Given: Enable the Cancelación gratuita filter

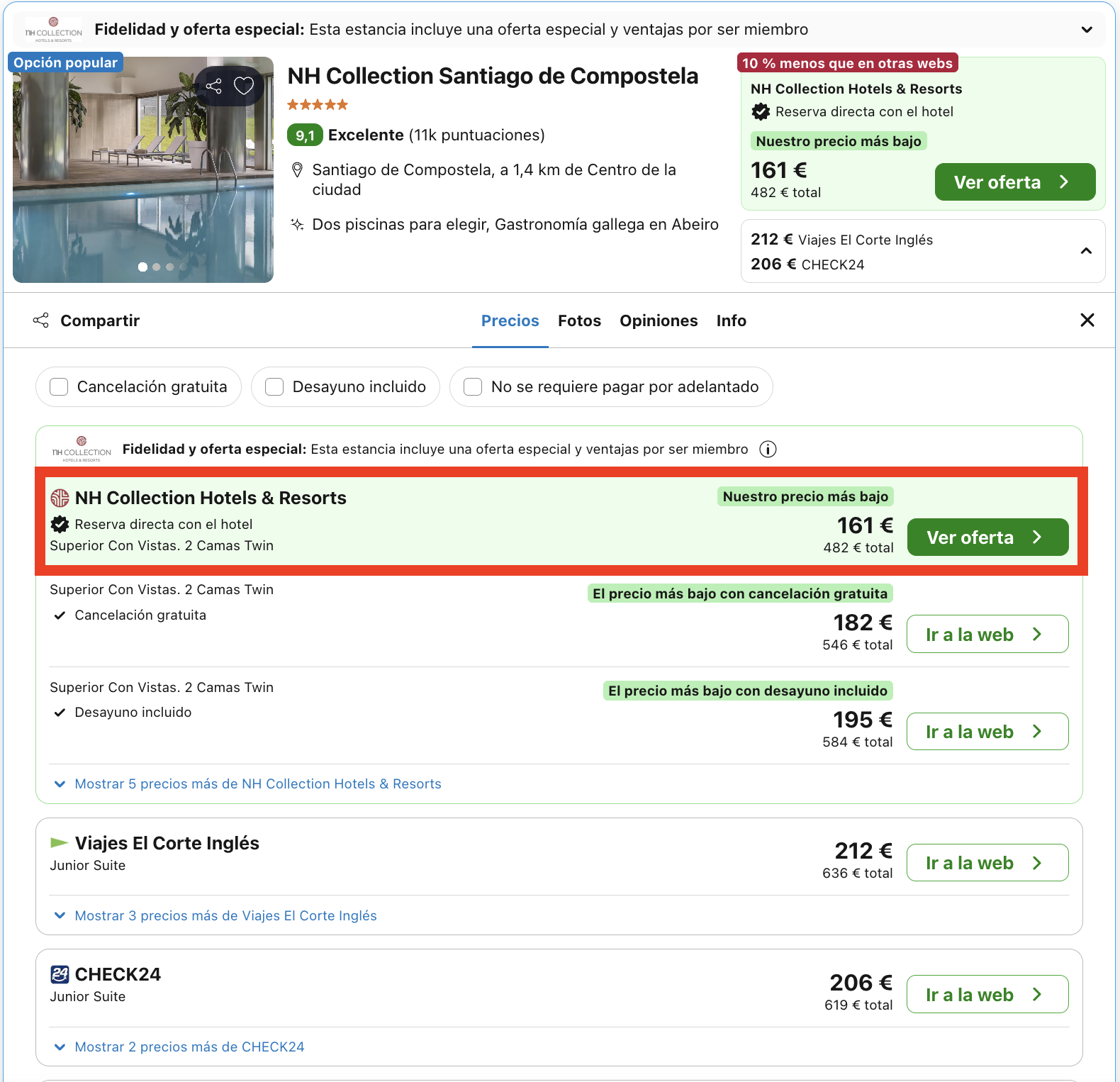Looking at the screenshot, I should pos(59,387).
